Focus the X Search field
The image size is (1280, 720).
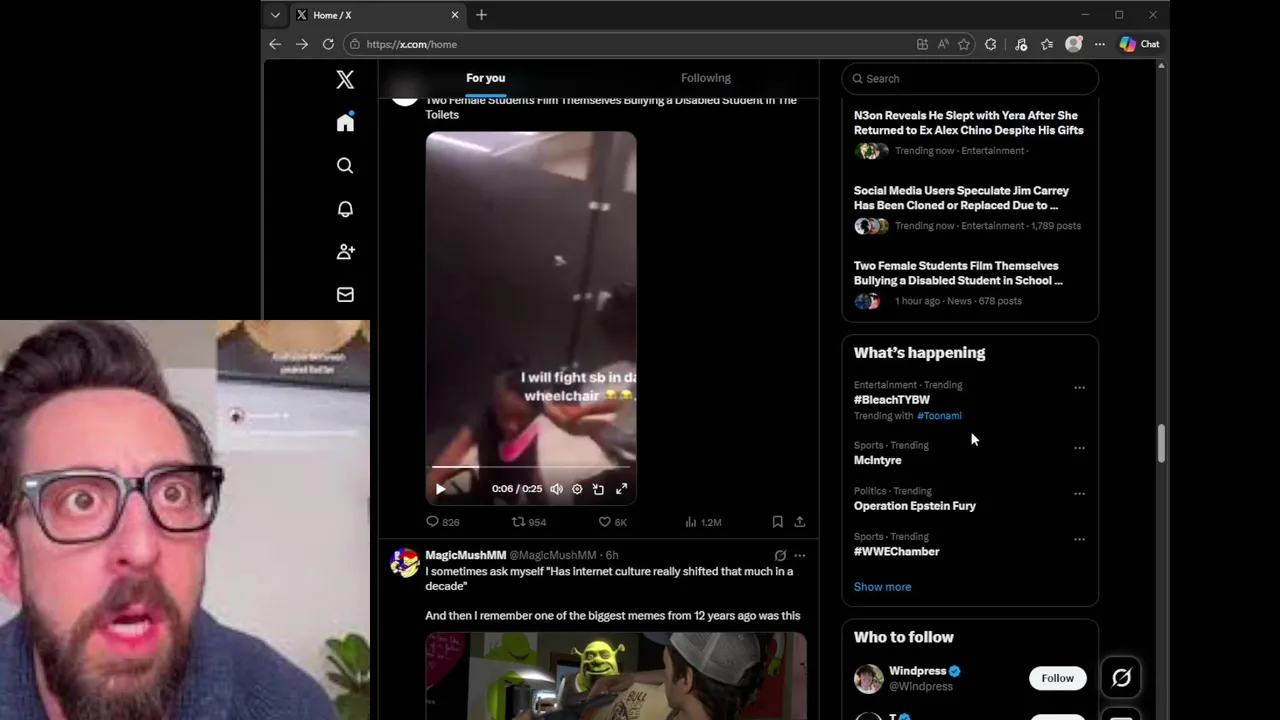coord(970,79)
